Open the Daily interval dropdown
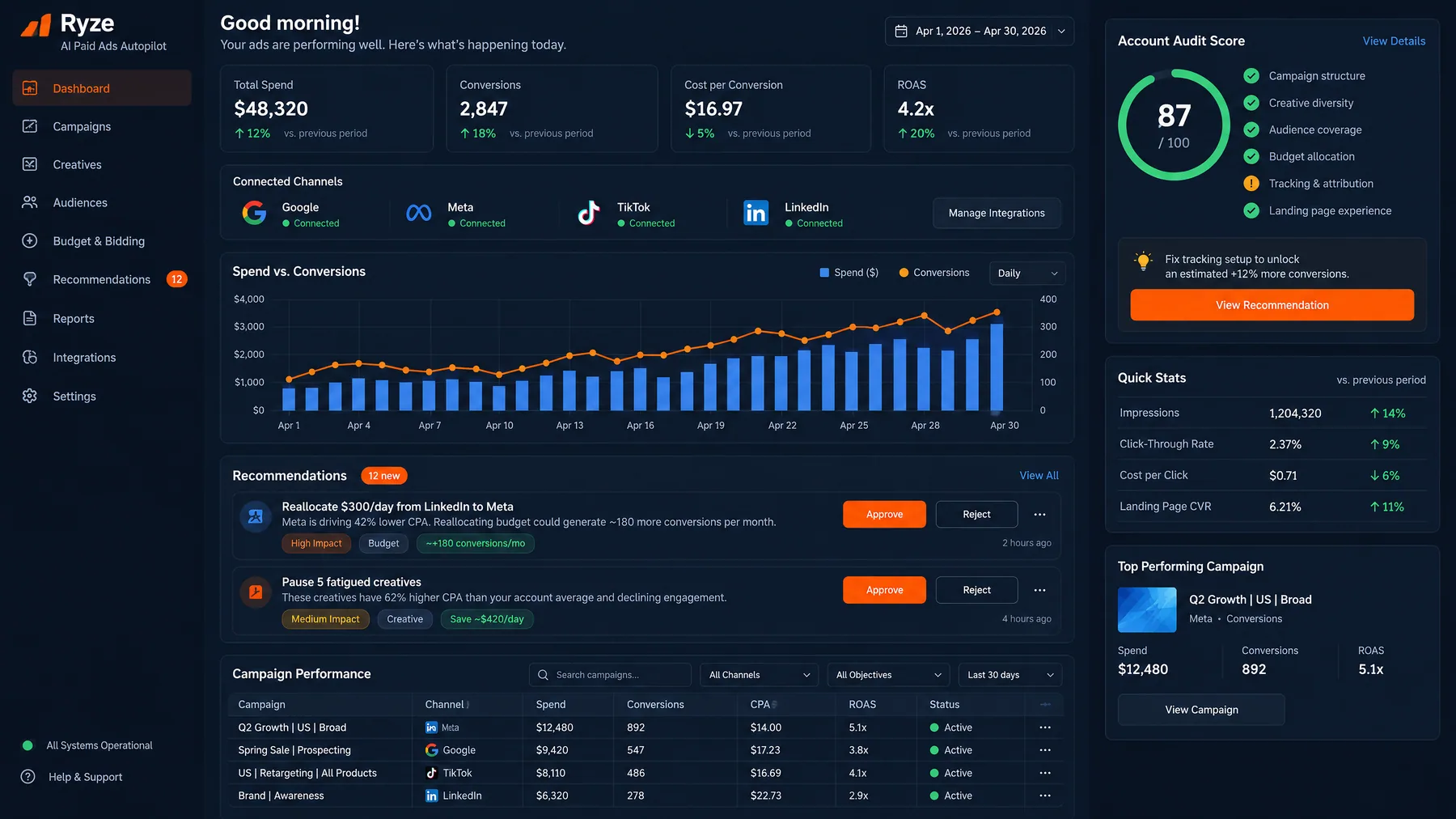The width and height of the screenshot is (1456, 819). click(1027, 274)
